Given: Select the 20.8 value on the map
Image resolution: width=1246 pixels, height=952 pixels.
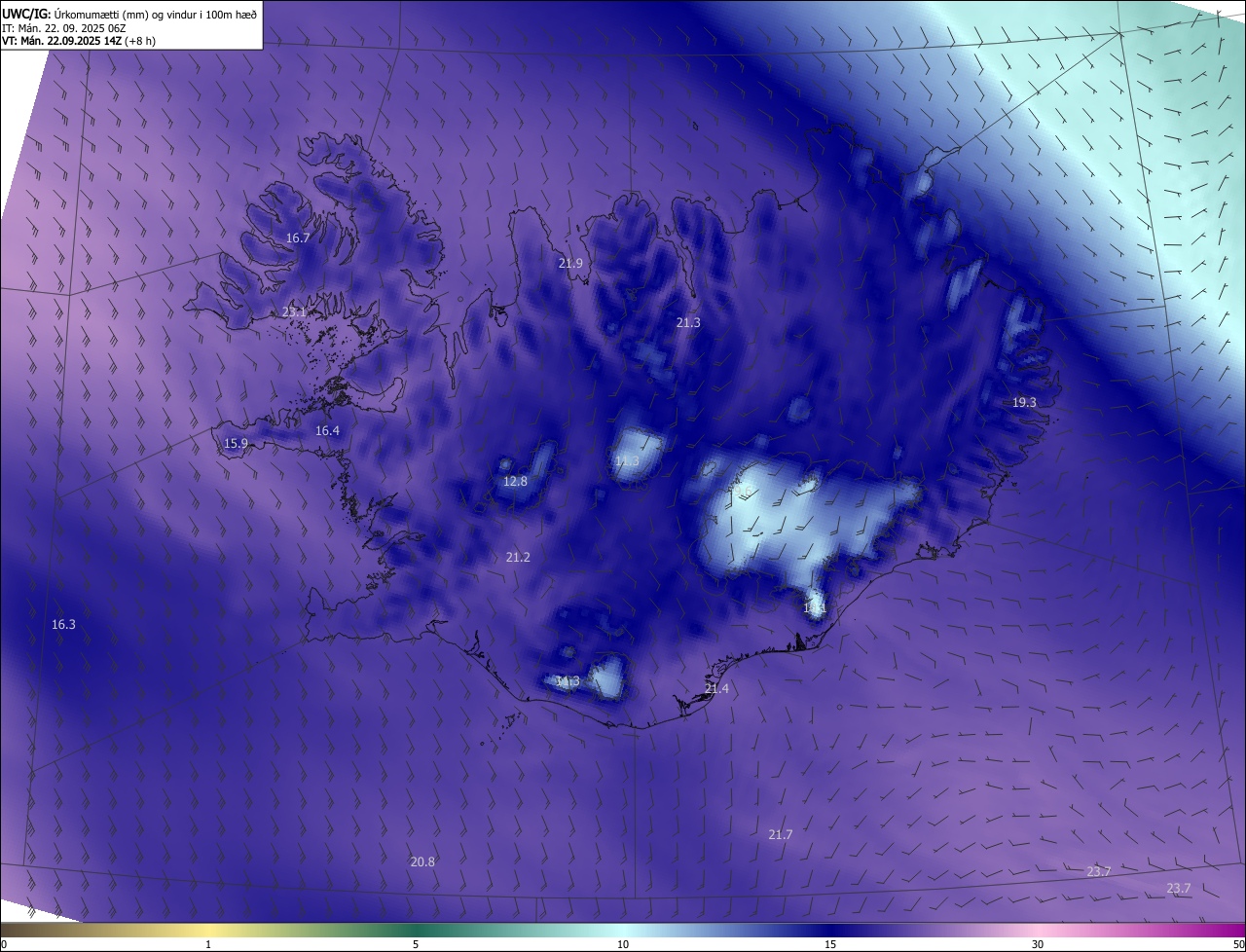Looking at the screenshot, I should 422,861.
